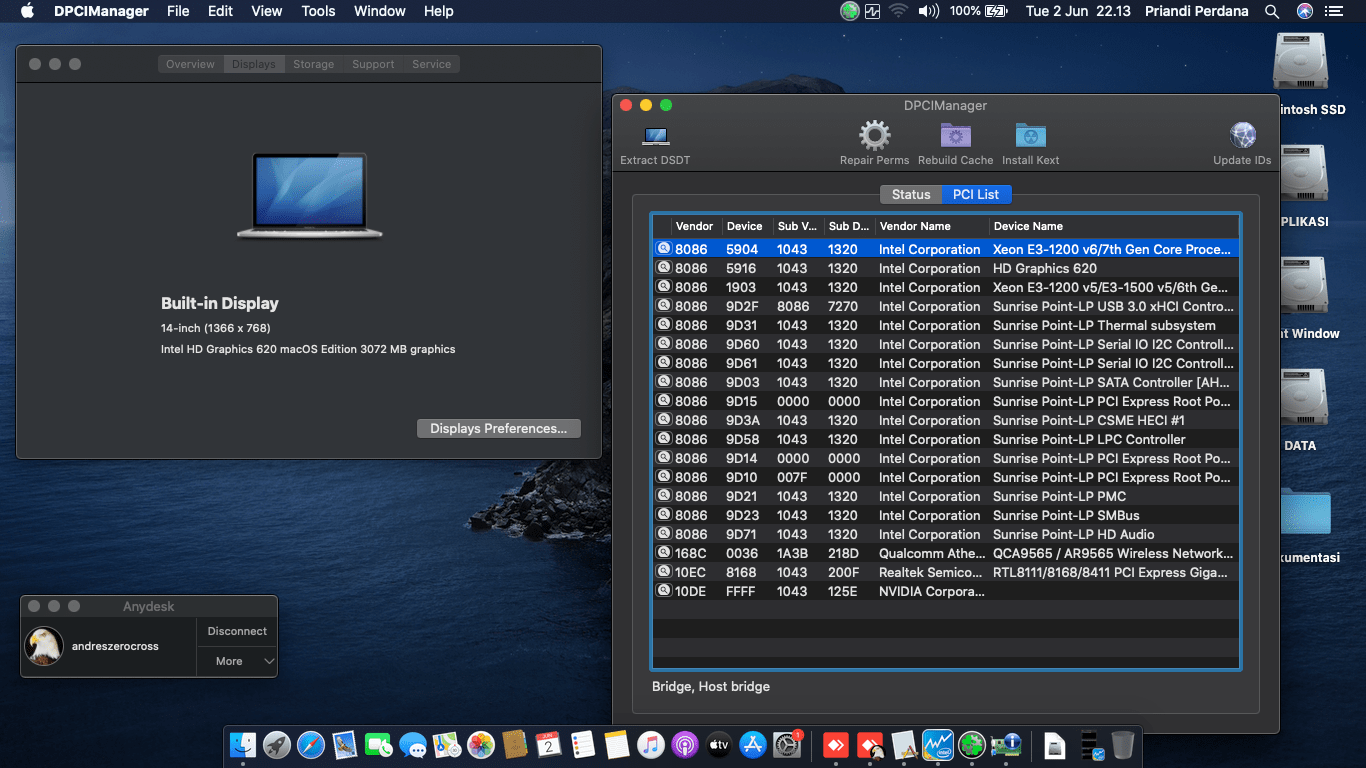Open the View menu
The image size is (1366, 768).
tap(266, 11)
